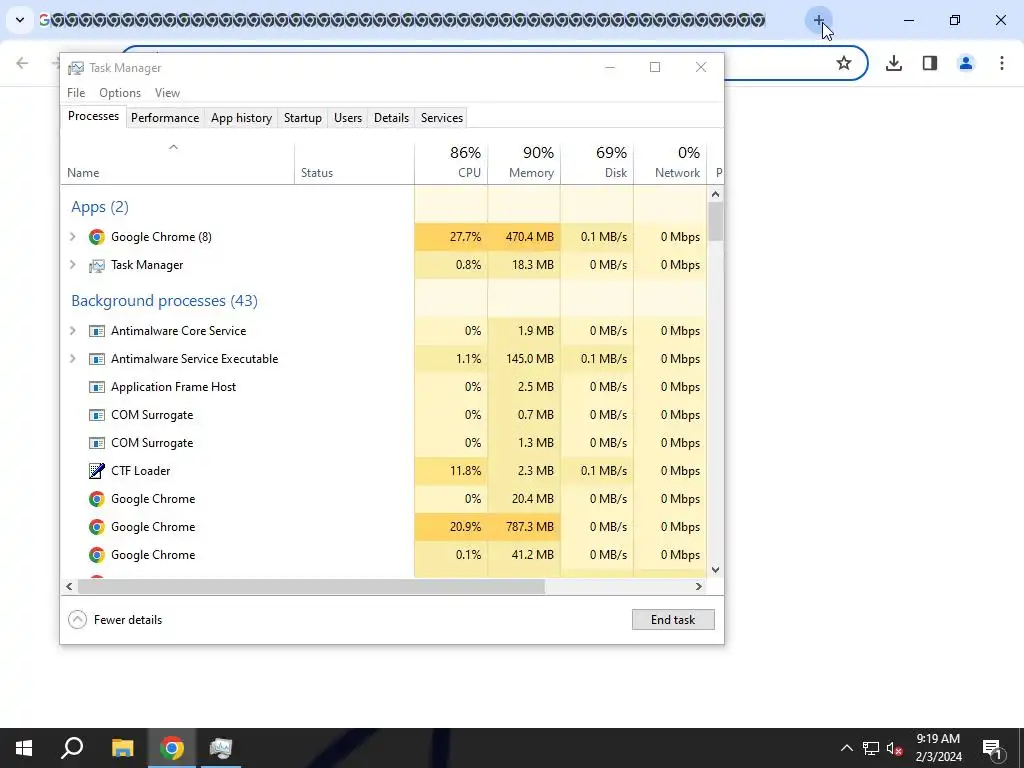Collapse with Fewer details toggle

[115, 620]
